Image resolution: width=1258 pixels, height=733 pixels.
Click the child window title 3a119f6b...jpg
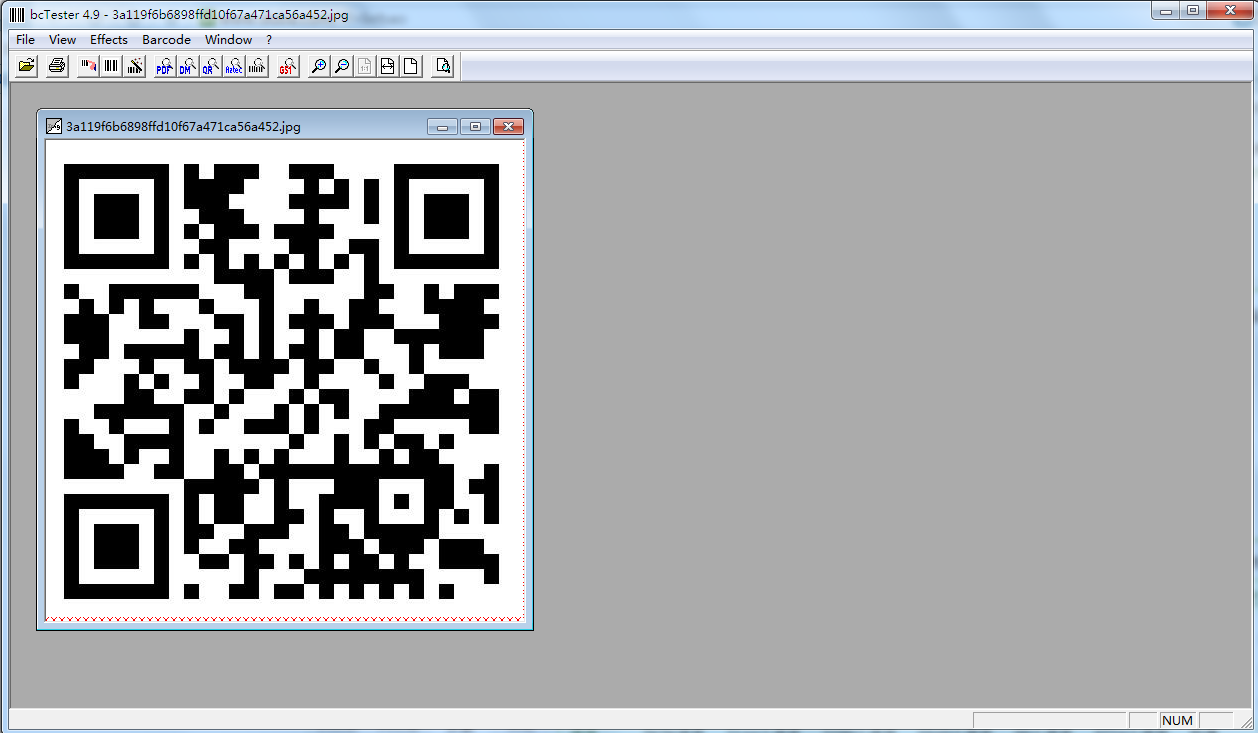coord(183,126)
